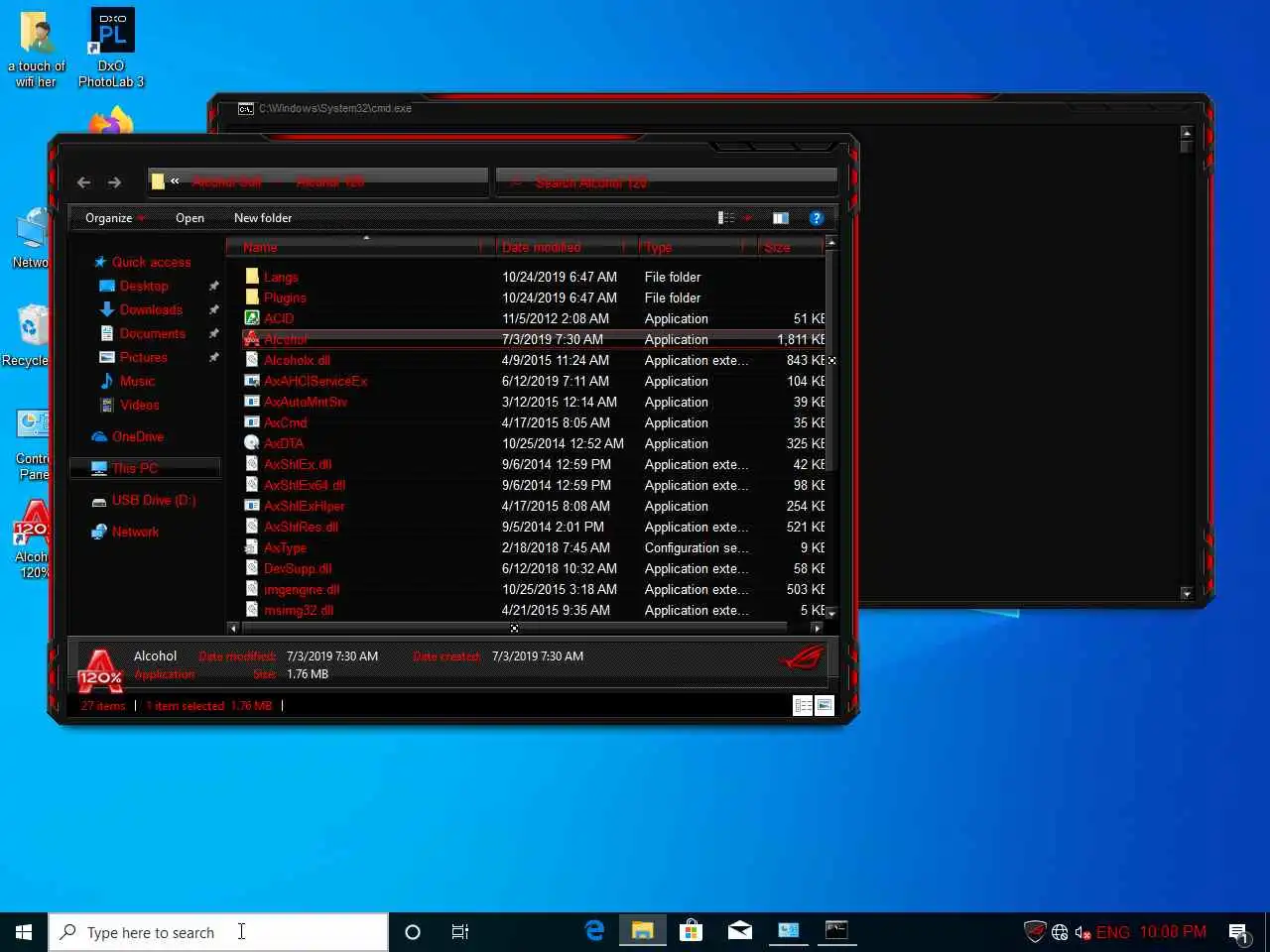This screenshot has height=952, width=1270.
Task: Select the AxShlExHlper file name
Action: click(305, 506)
